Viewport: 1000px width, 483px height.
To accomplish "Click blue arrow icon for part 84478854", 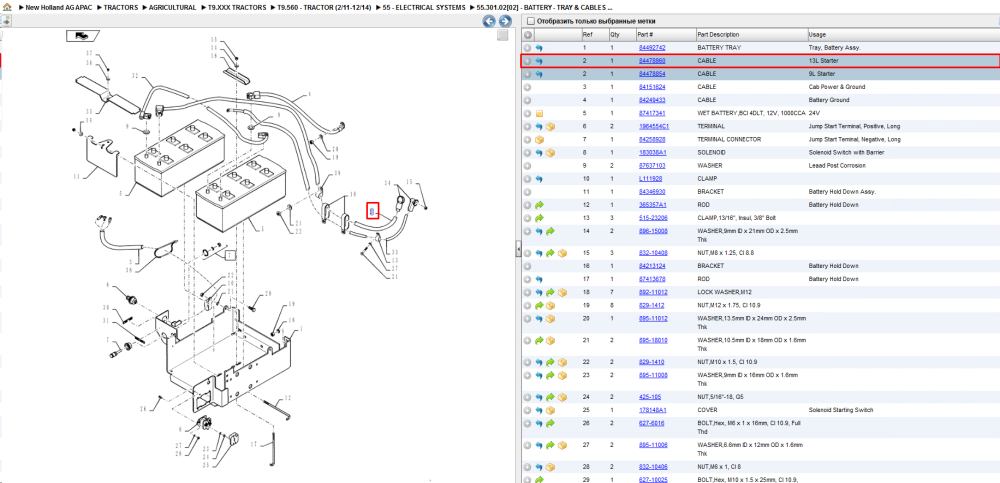I will (x=539, y=74).
